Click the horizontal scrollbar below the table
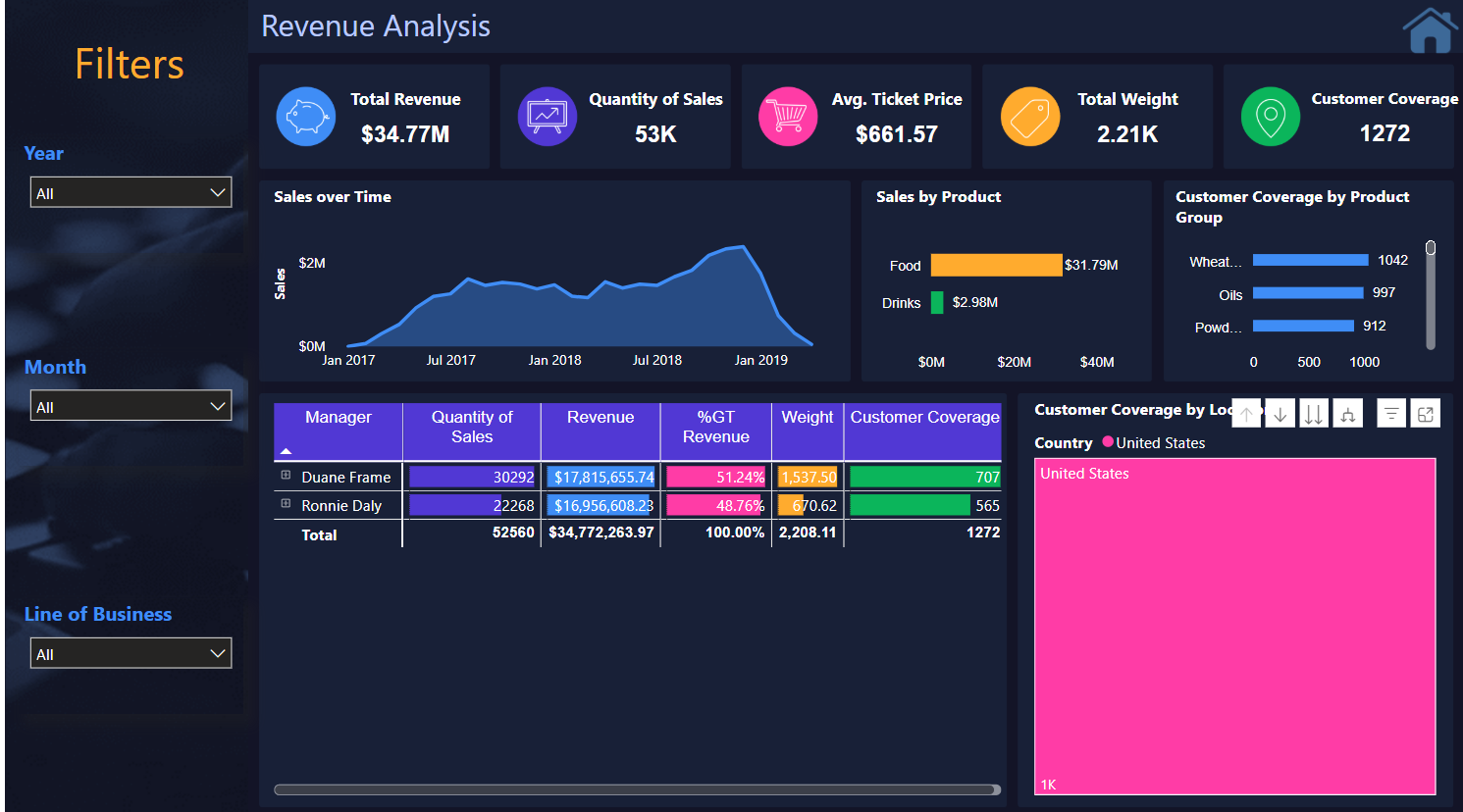Viewport: 1463px width, 812px height. coord(638,789)
